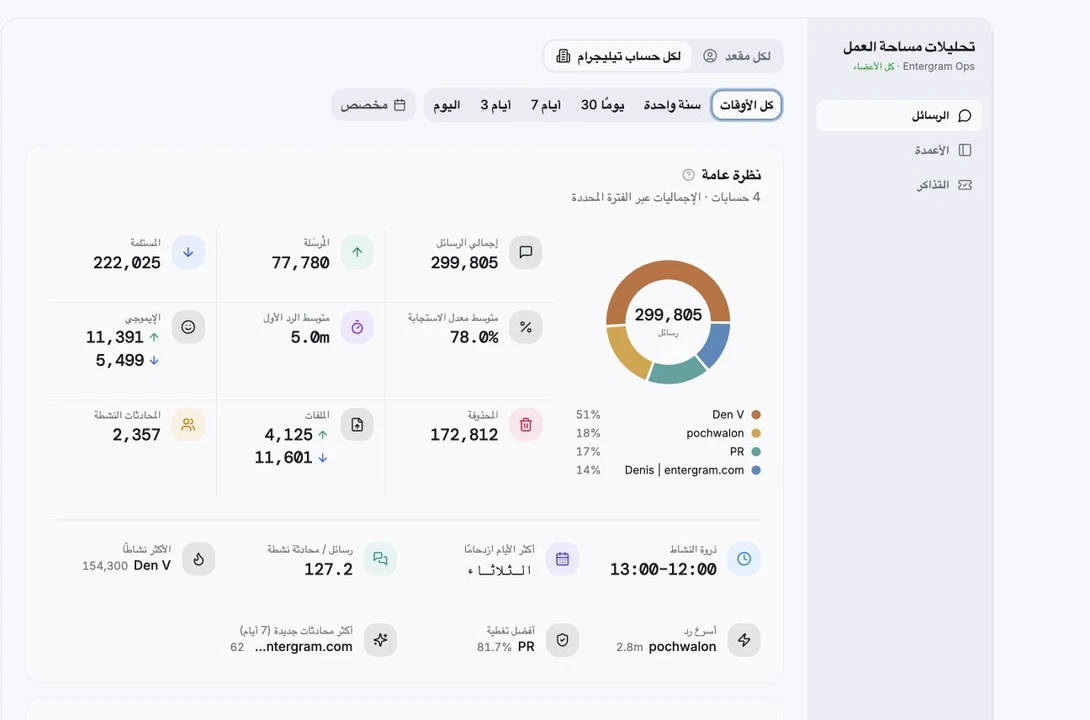Click the file upload icon for الملفات

point(357,425)
